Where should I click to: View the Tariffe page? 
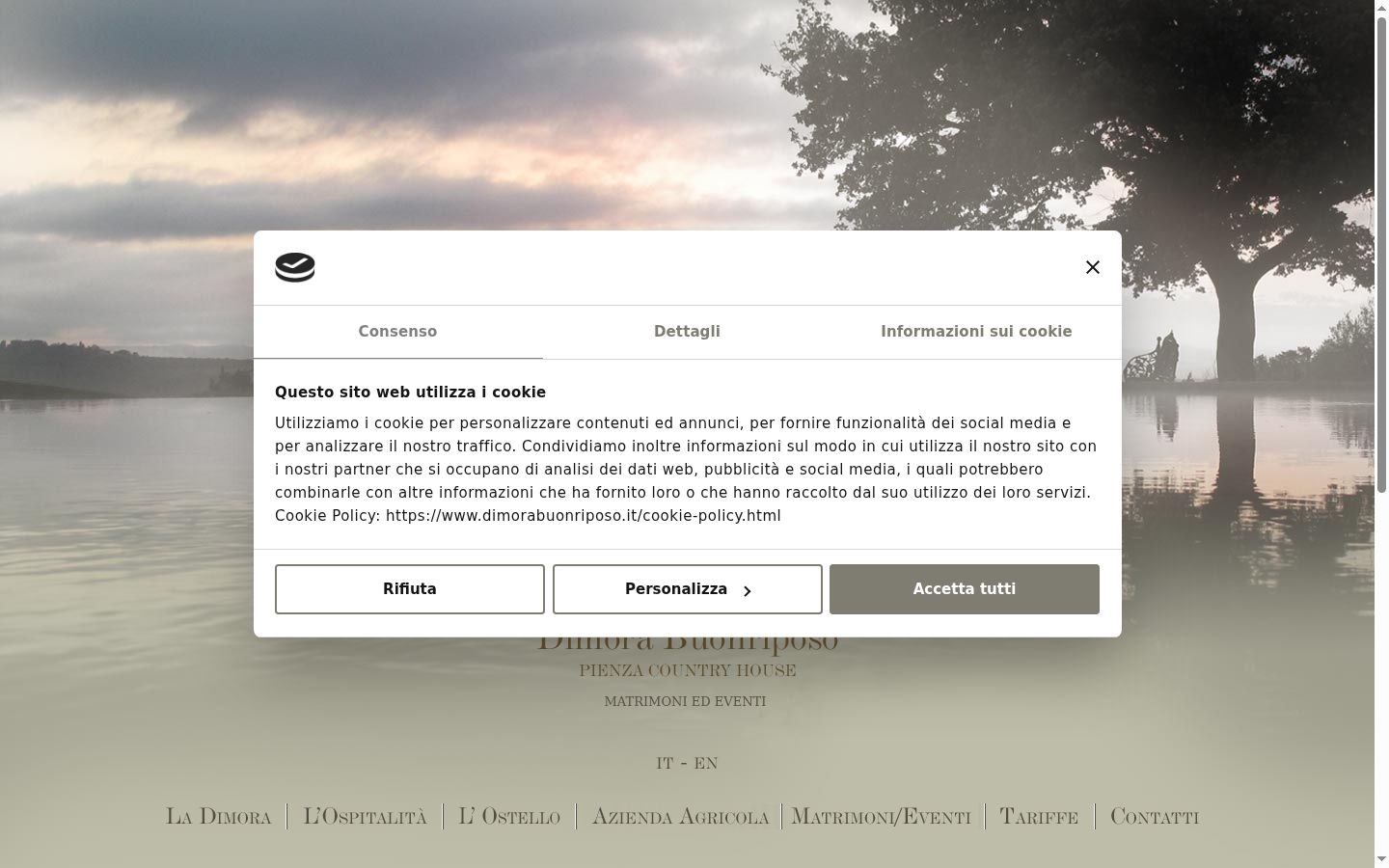point(1039,817)
